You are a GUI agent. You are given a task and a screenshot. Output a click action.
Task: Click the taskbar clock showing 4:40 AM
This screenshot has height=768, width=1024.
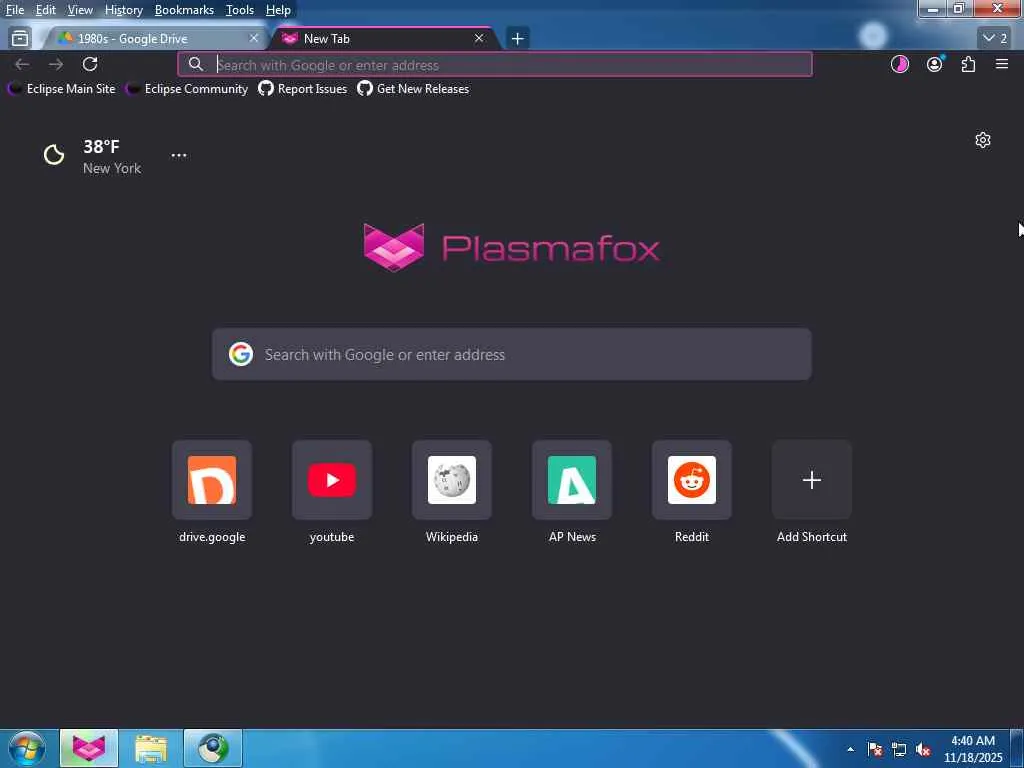[973, 749]
